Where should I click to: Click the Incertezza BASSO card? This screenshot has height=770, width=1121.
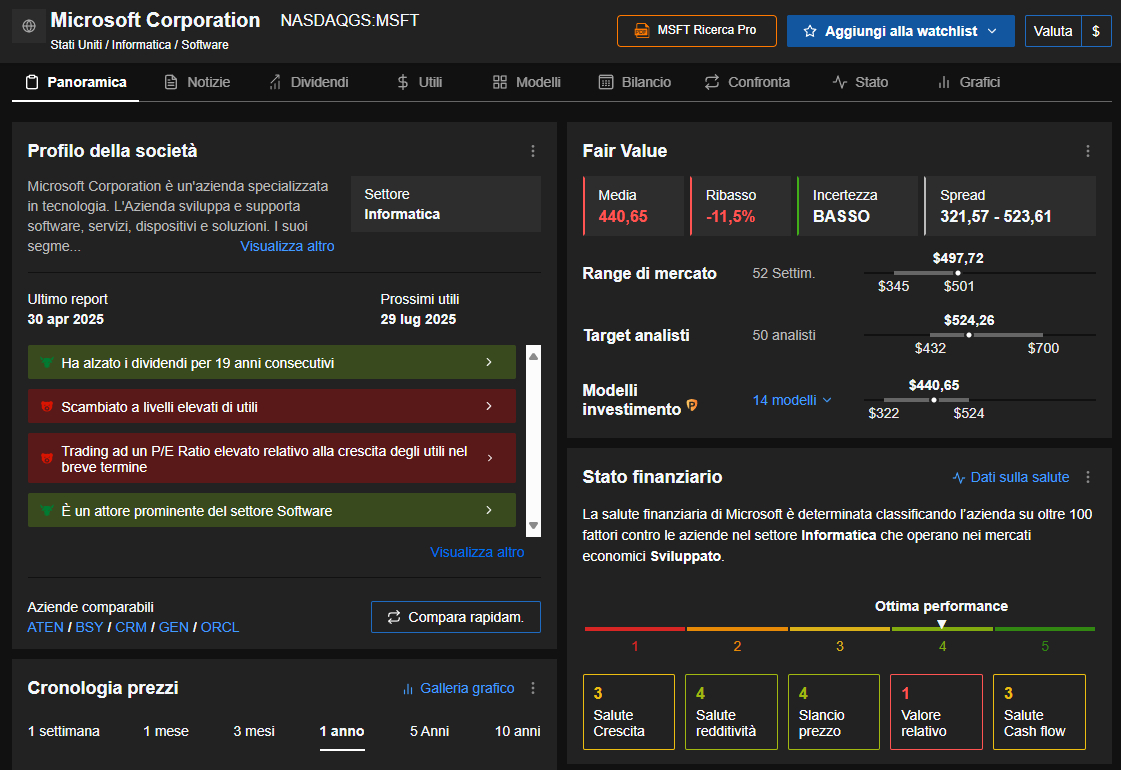[857, 206]
